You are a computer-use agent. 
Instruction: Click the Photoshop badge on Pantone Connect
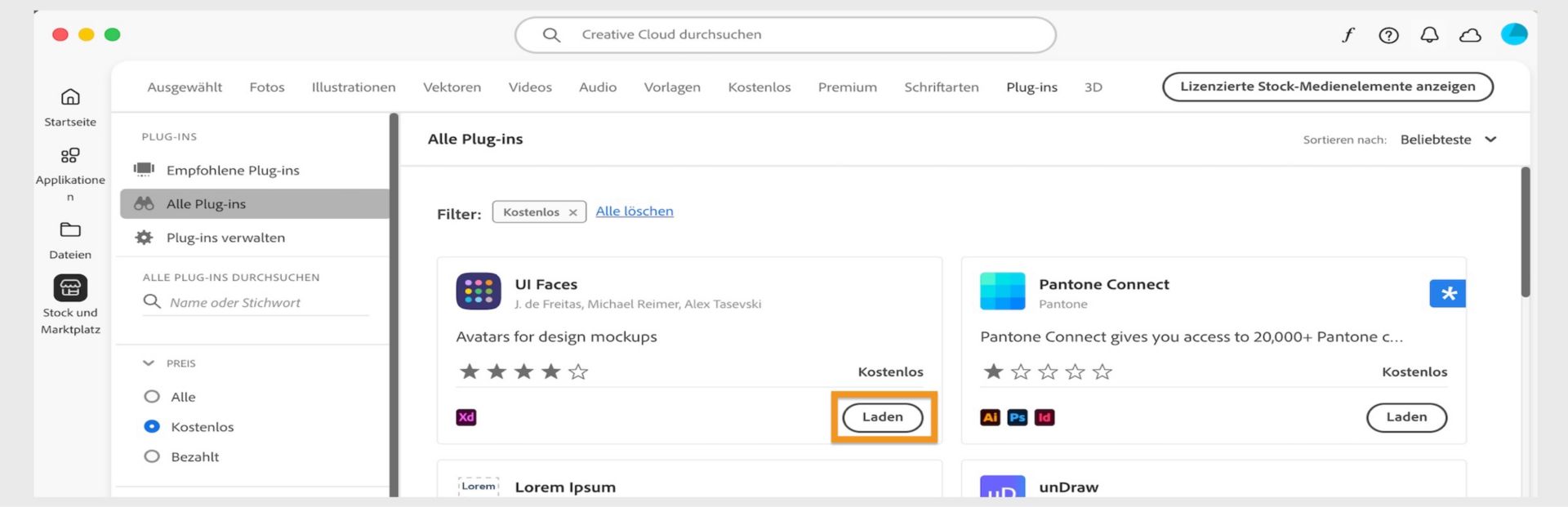click(x=1017, y=417)
